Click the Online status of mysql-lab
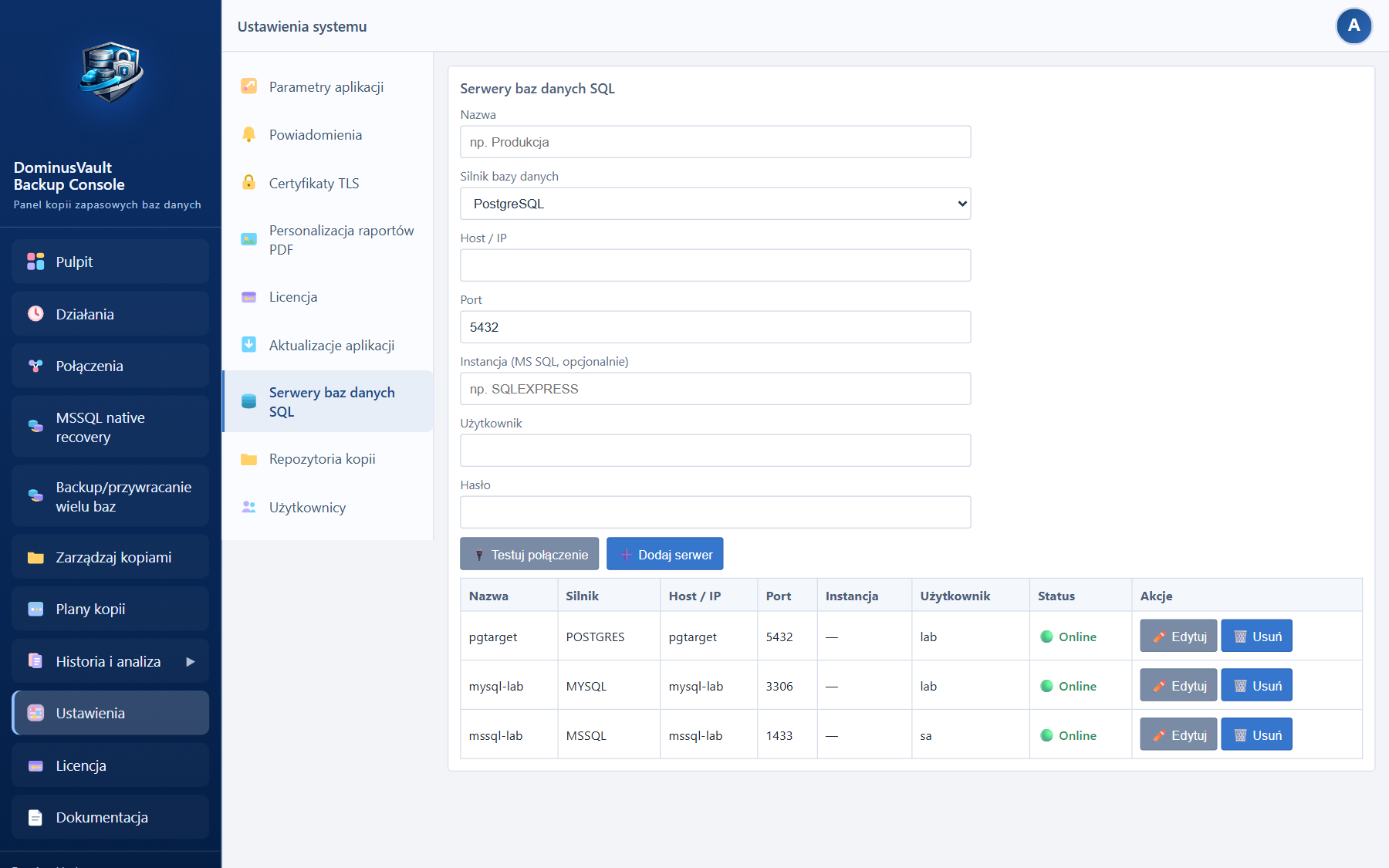 [1069, 686]
